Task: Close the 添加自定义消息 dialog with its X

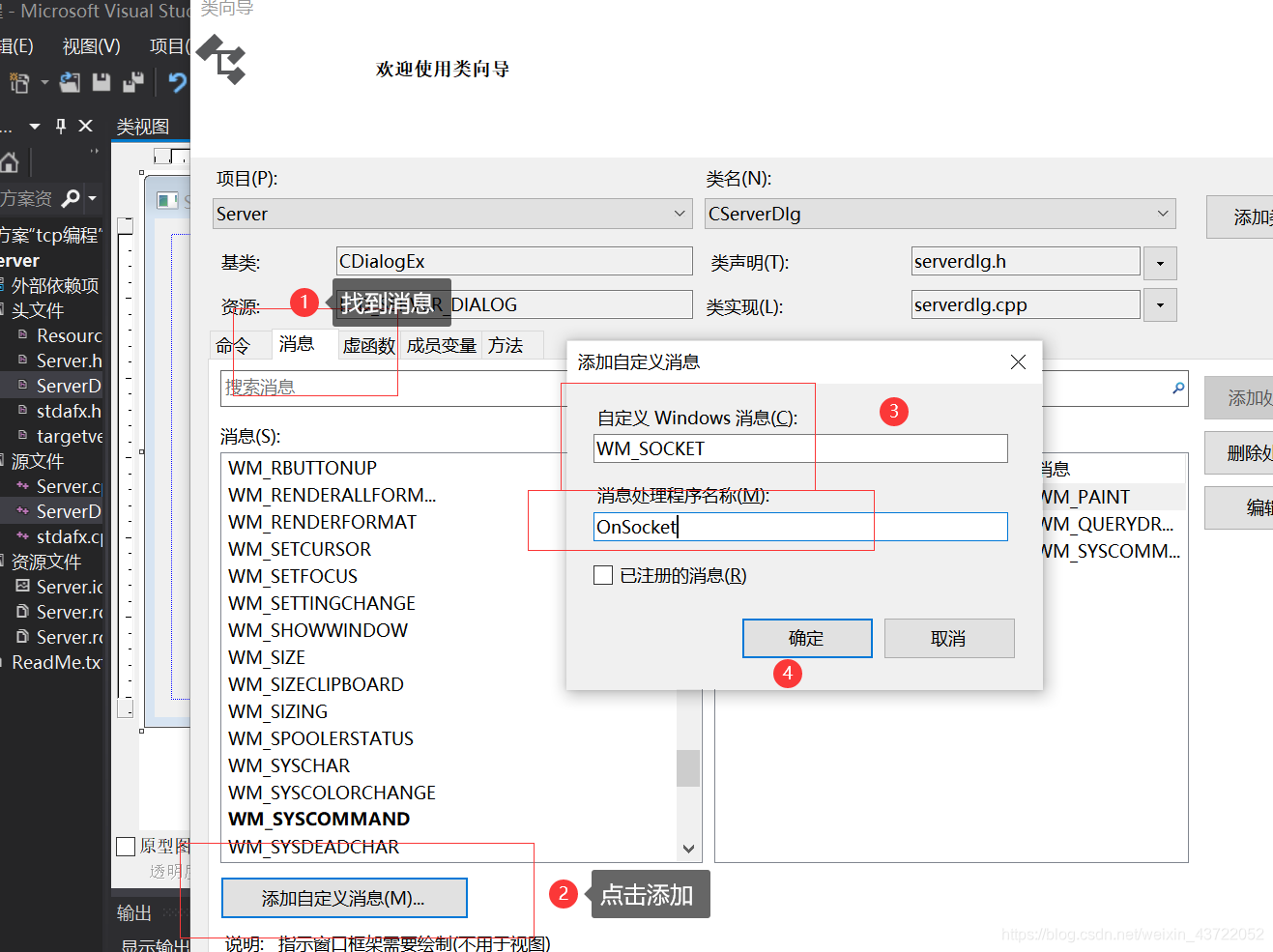Action: click(1018, 361)
